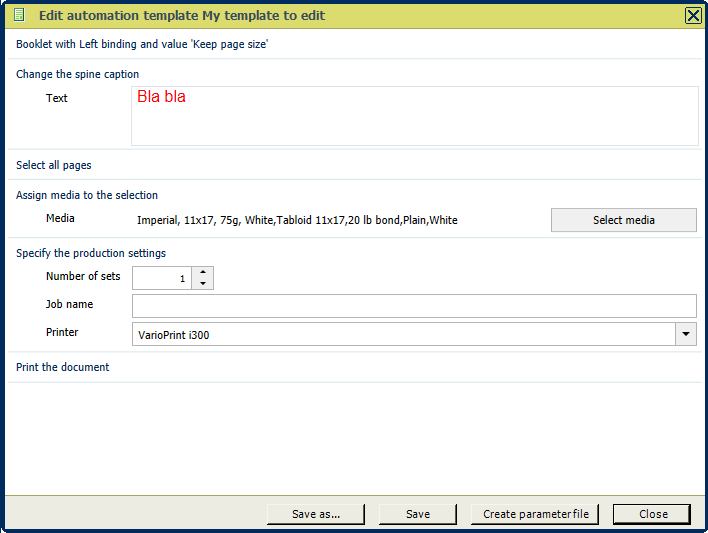Open the Select media dialog
This screenshot has width=708, height=533.
(624, 220)
